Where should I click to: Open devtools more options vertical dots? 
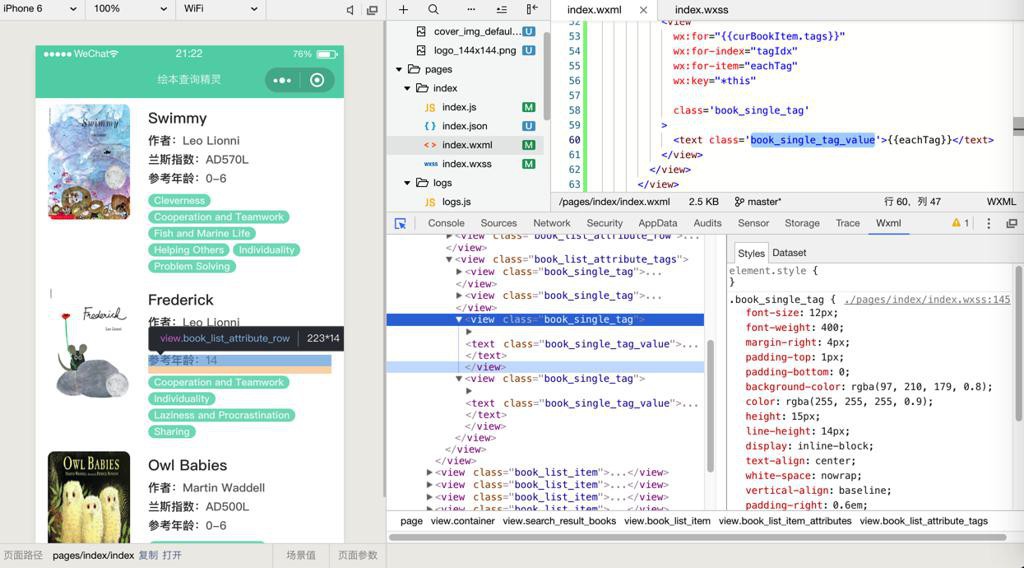(989, 223)
